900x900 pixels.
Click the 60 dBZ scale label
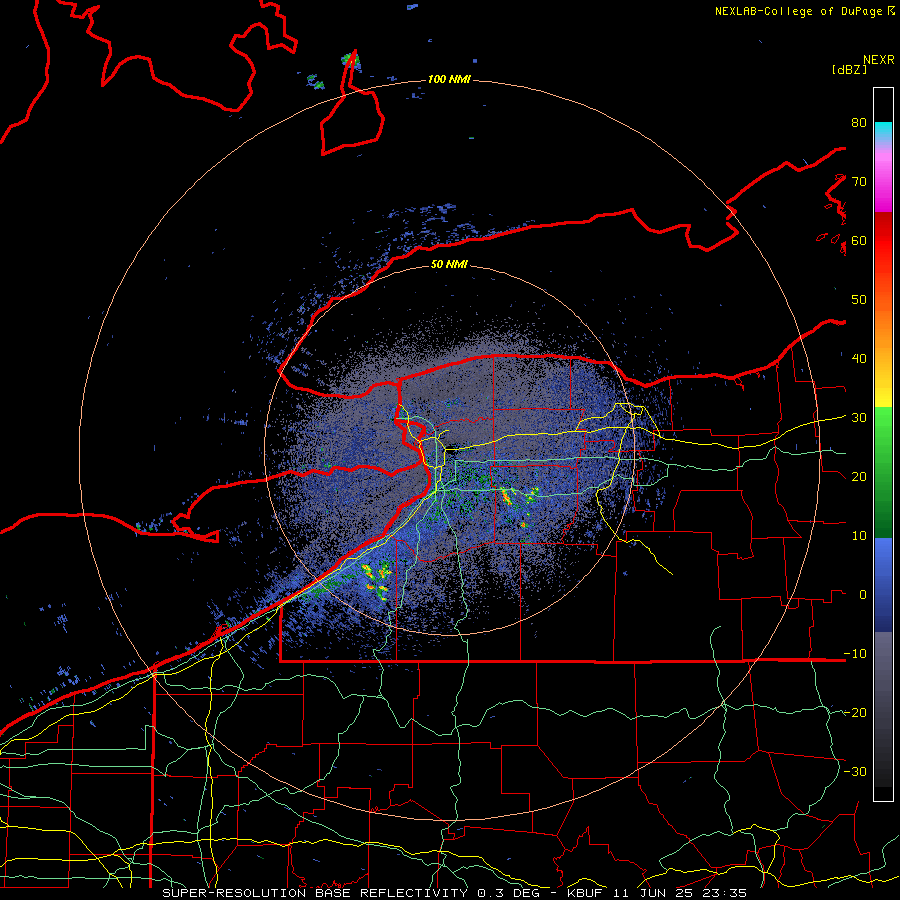click(x=859, y=241)
